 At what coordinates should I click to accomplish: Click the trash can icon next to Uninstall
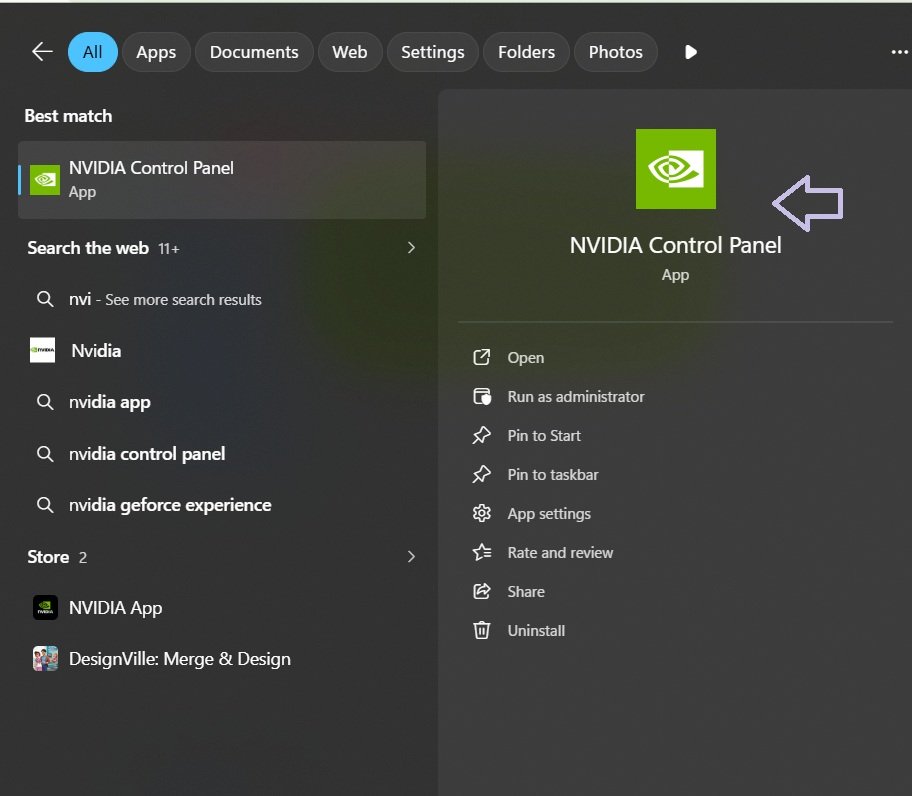pos(482,630)
